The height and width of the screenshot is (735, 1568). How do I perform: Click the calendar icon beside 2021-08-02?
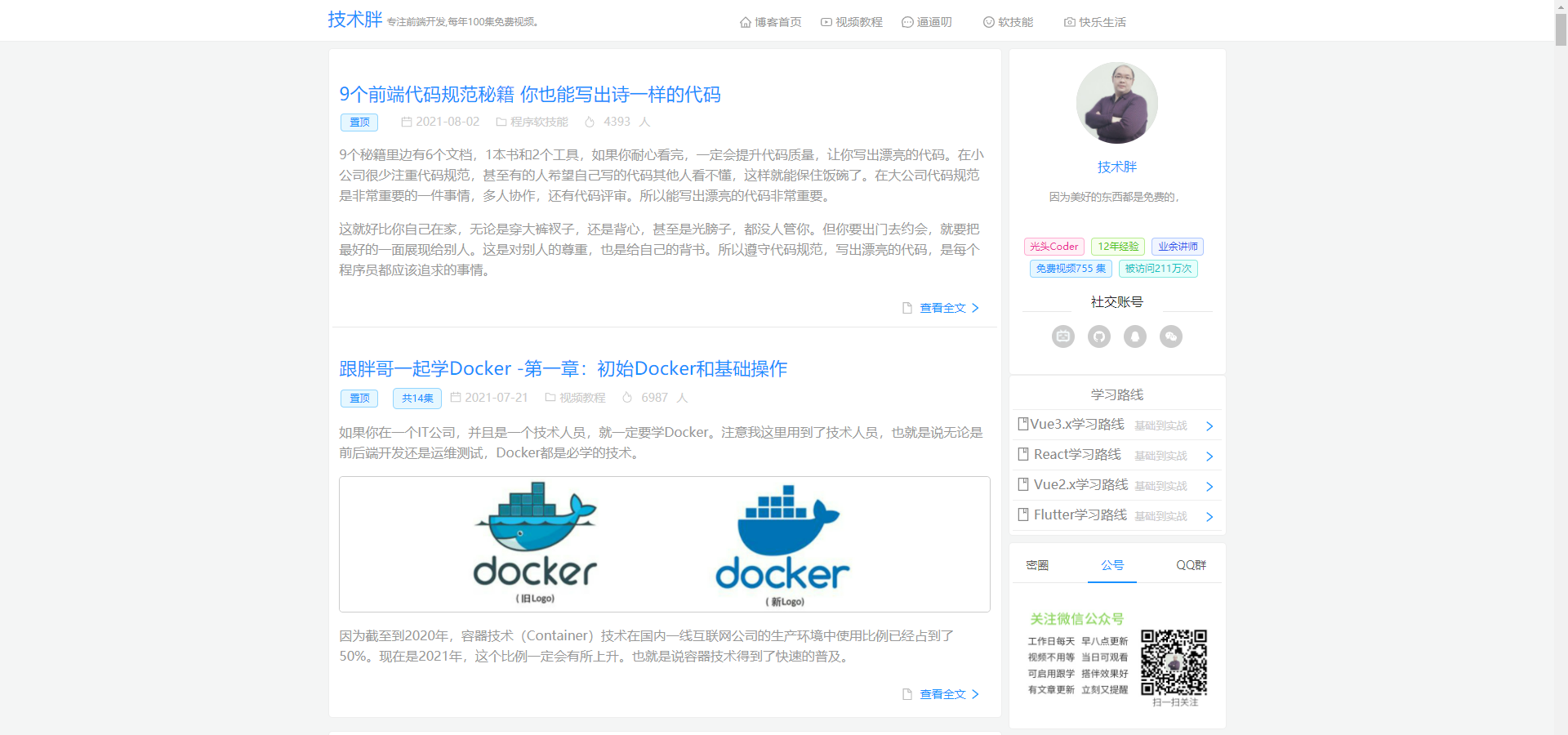pos(406,122)
